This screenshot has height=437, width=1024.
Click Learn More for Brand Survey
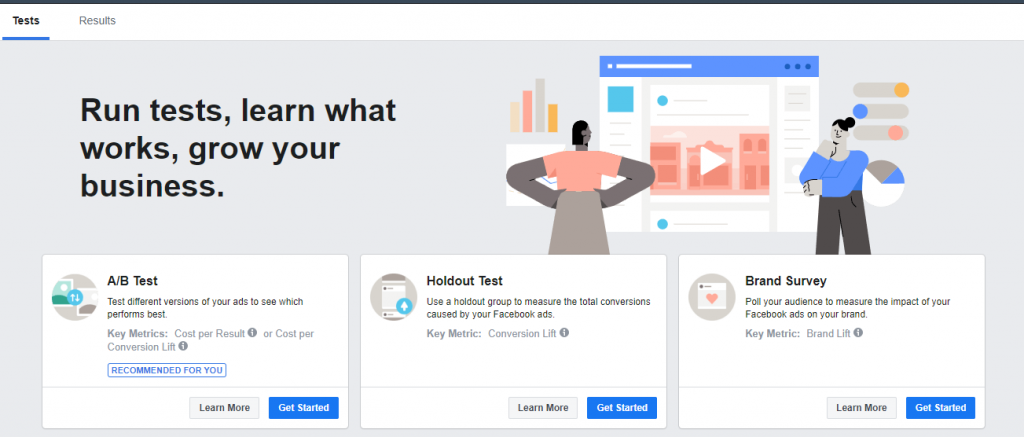861,408
